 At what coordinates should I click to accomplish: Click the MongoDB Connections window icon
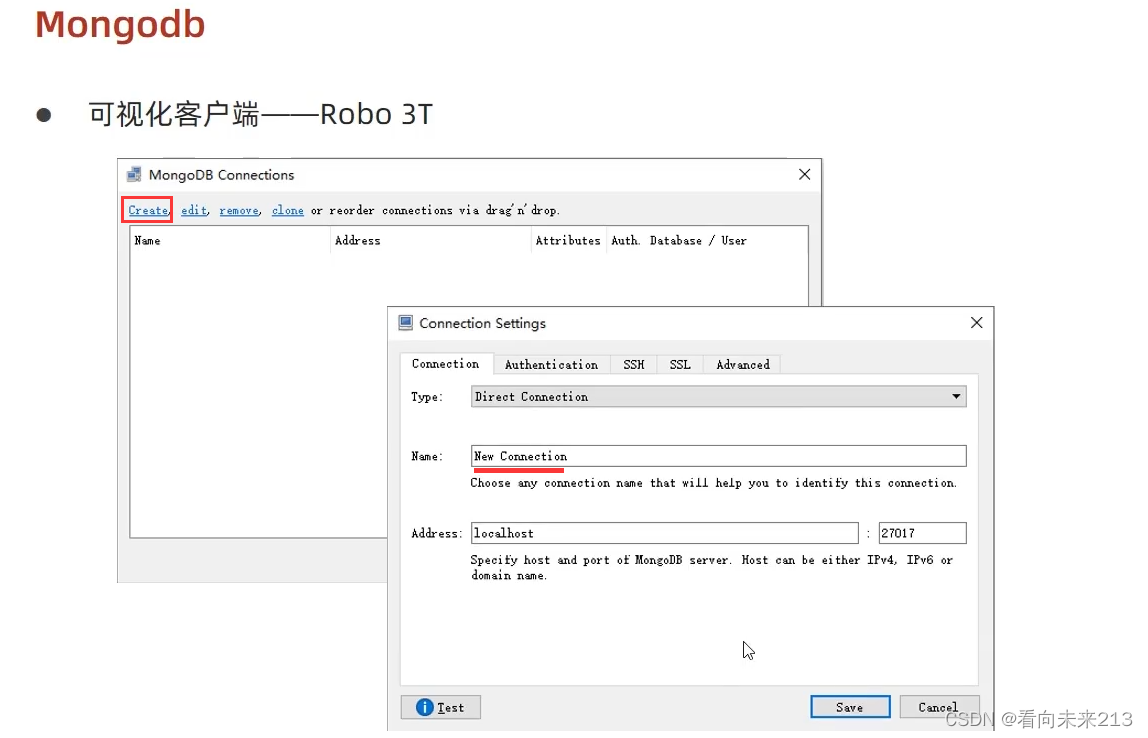[x=133, y=174]
